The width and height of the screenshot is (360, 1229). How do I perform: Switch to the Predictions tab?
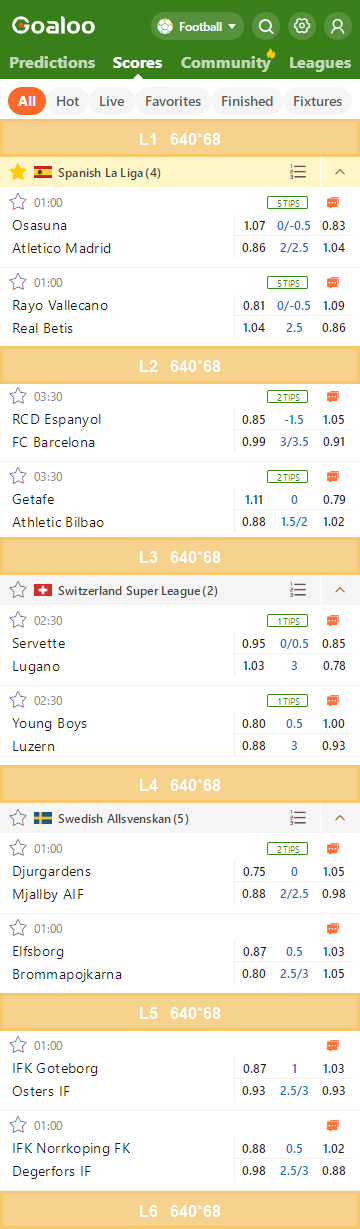tap(52, 62)
